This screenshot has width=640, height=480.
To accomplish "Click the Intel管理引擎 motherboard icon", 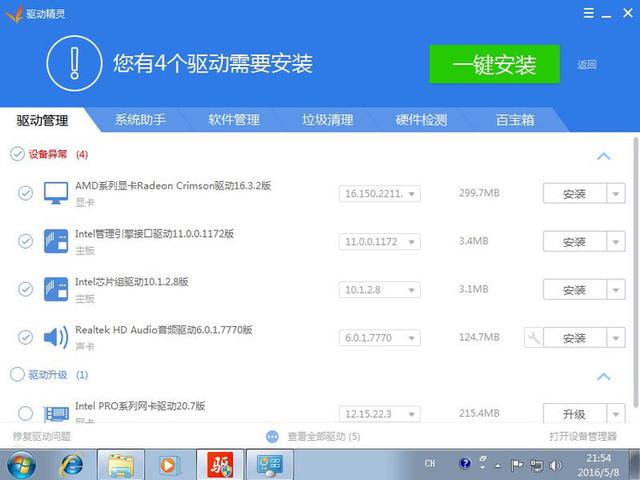I will point(56,241).
